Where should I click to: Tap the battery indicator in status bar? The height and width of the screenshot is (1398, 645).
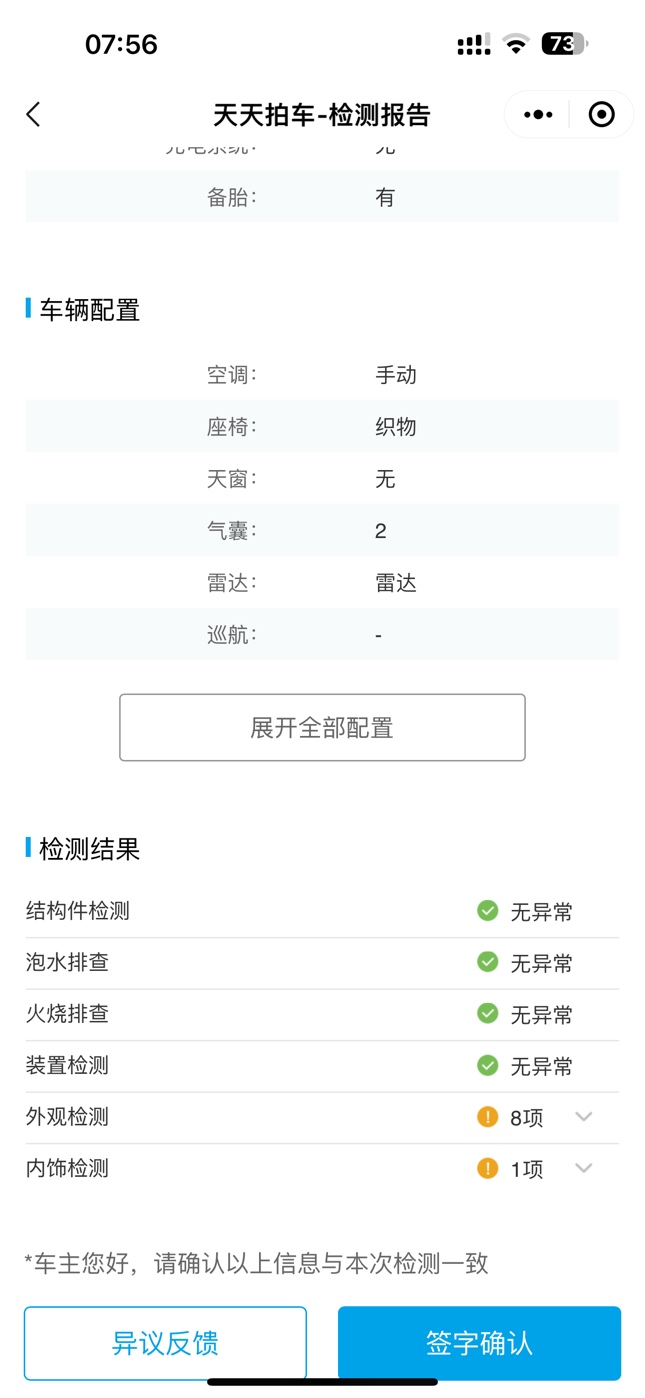tap(564, 44)
